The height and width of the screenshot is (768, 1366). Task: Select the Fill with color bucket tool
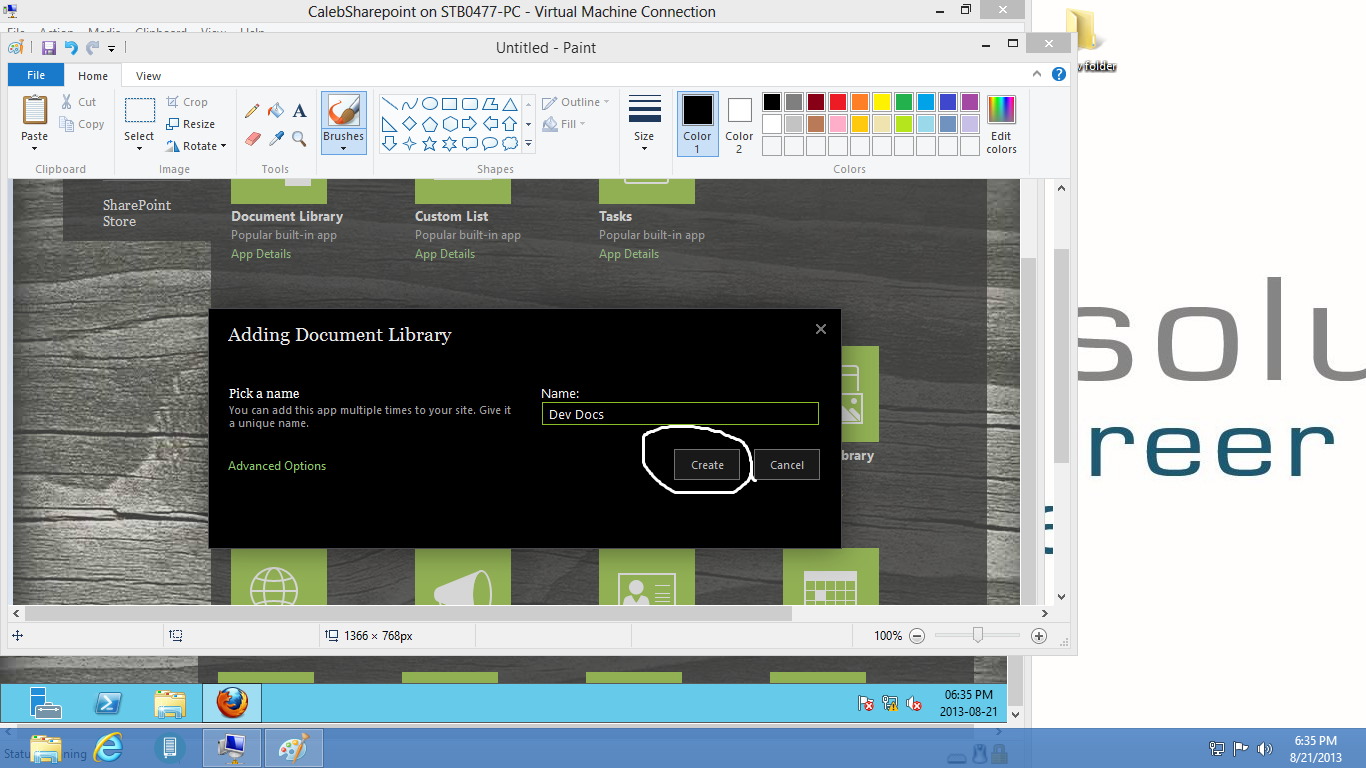pos(276,111)
